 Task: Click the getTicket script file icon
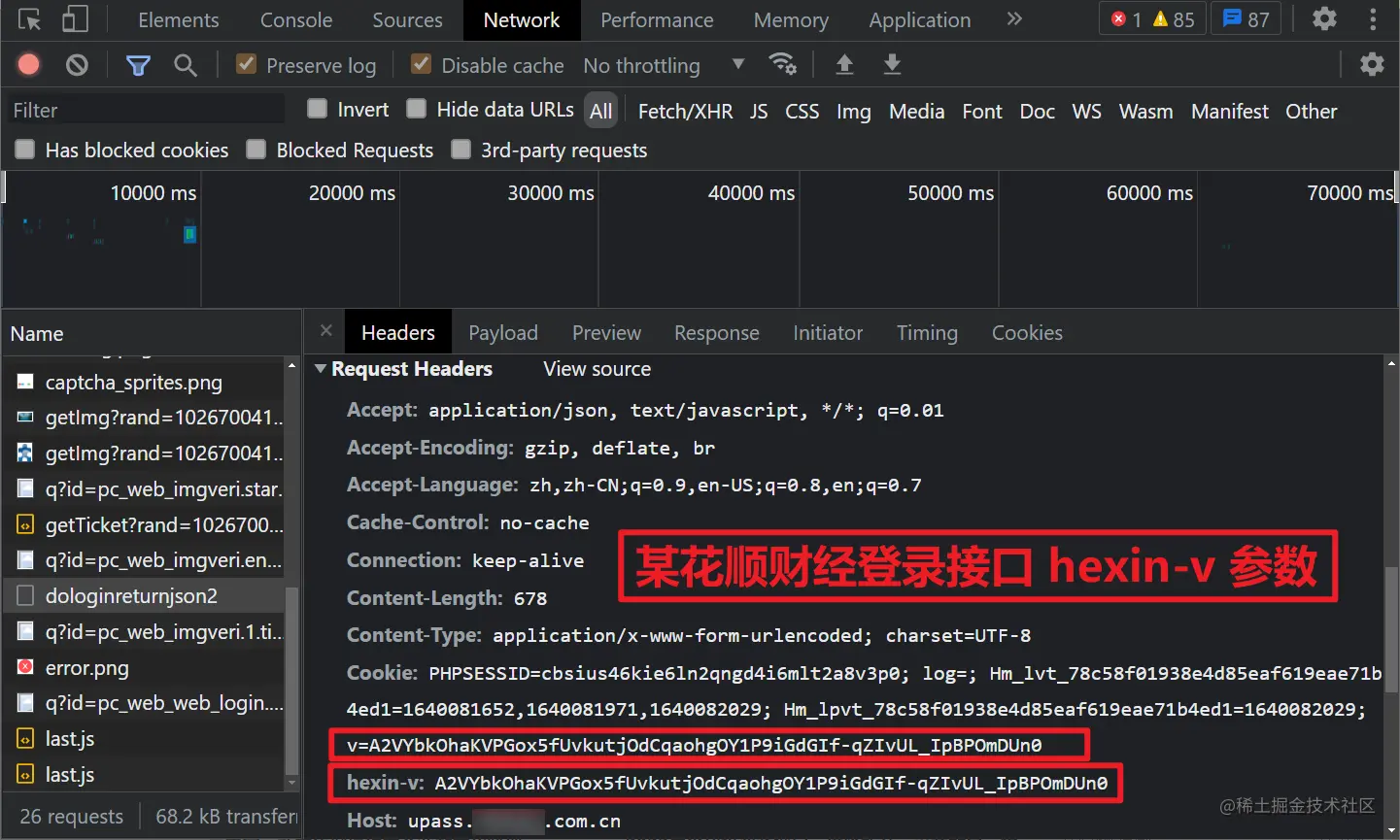coord(25,525)
